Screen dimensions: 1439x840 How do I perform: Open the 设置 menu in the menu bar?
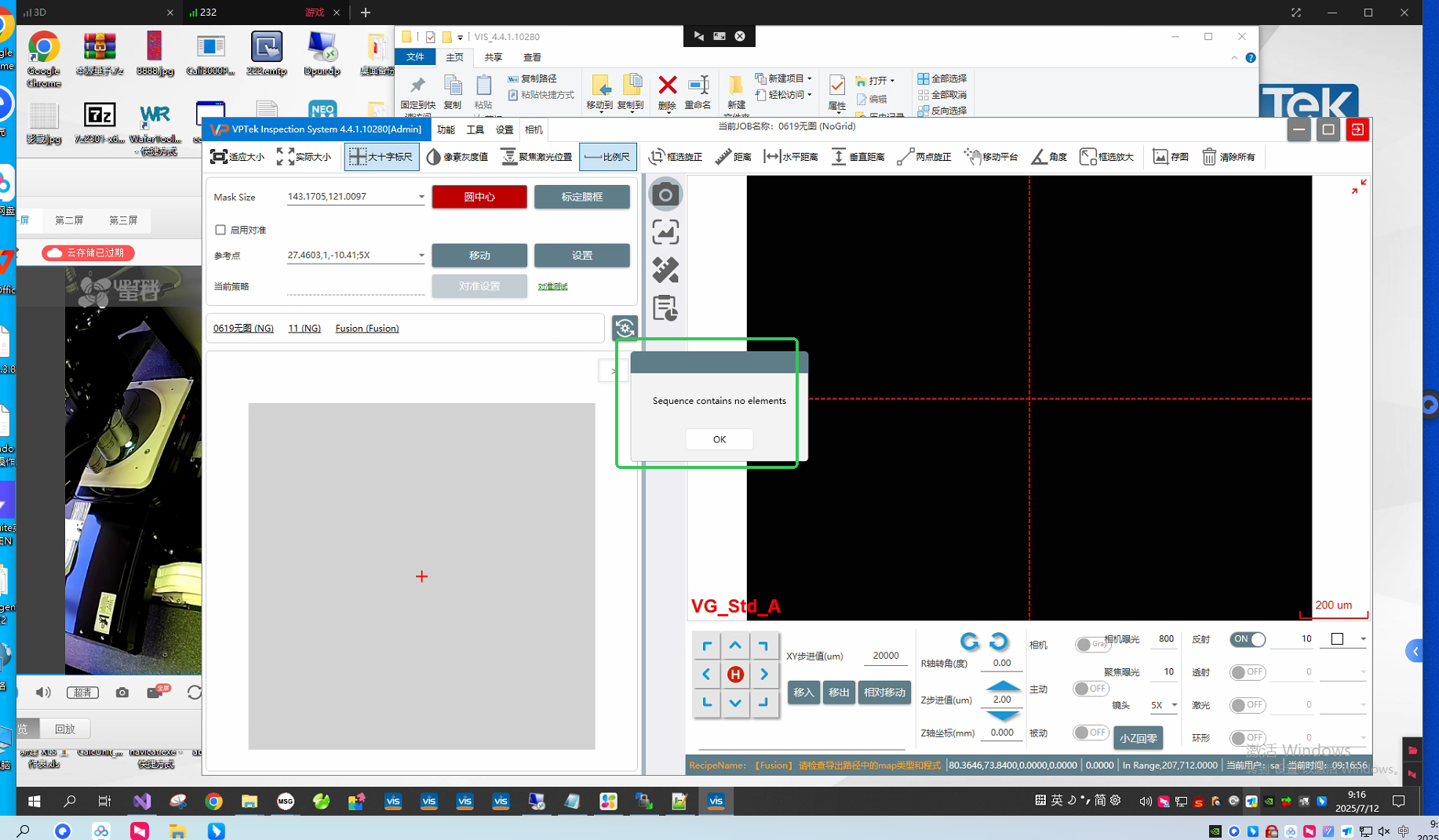(x=504, y=129)
